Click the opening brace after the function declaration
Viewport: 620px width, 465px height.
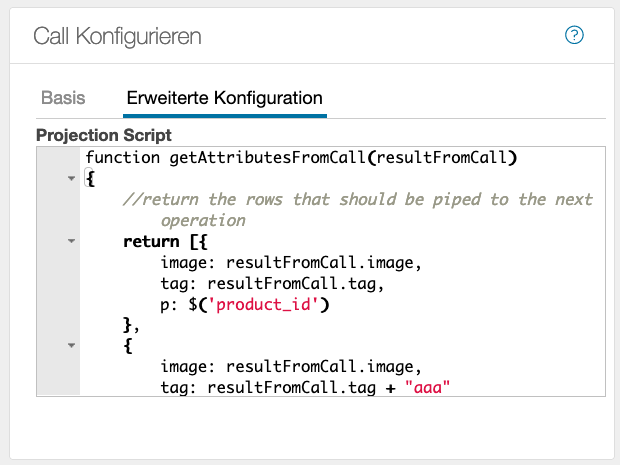pyautogui.click(x=91, y=178)
